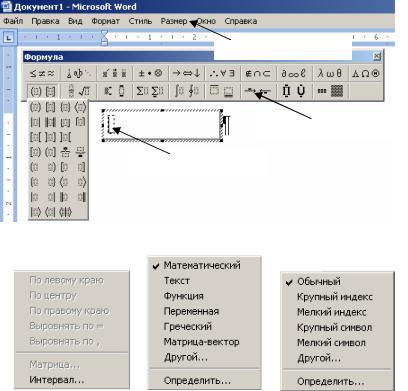The width and height of the screenshot is (408, 391).
Task: Insert underbrace template from fence palette
Action: point(80,152)
